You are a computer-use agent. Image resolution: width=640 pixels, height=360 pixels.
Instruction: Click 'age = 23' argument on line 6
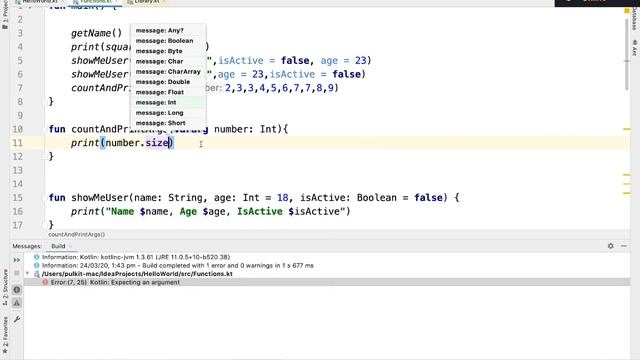coord(240,74)
